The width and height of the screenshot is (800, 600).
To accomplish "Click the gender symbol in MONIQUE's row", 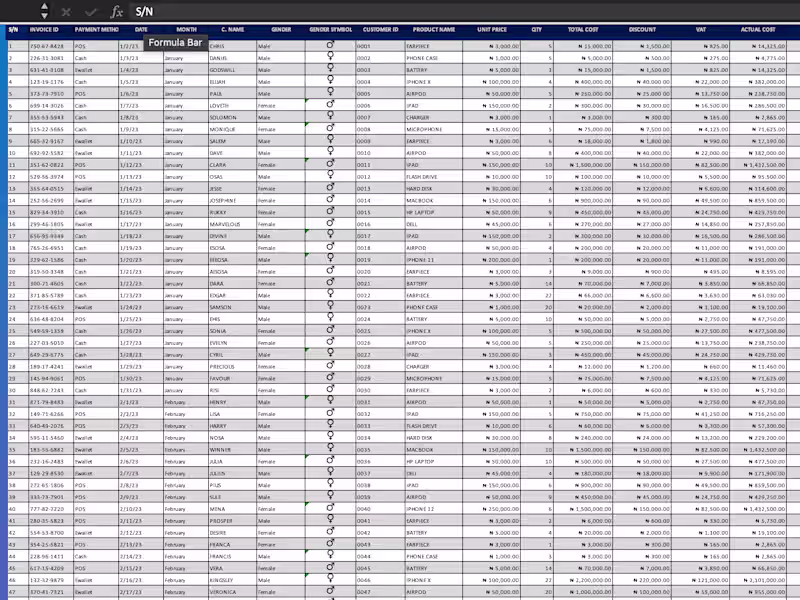I will point(331,128).
